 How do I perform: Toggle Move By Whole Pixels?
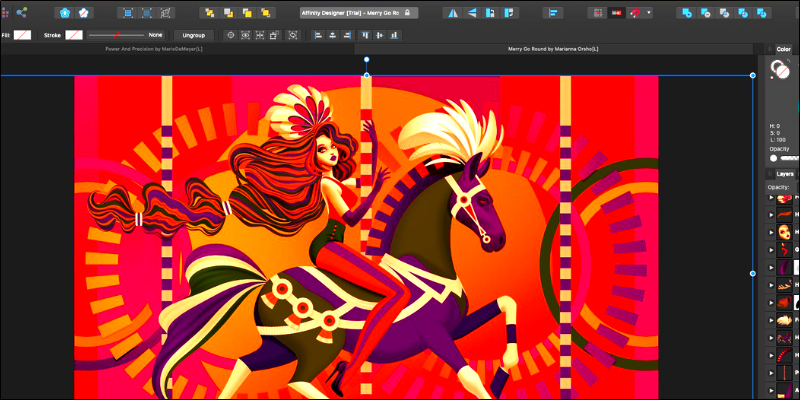(616, 13)
